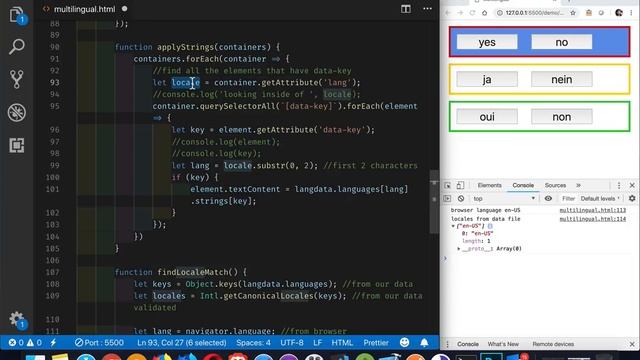Screen dimensions: 640x360
Task: Select the drawer Console tab
Action: (x=468, y=344)
